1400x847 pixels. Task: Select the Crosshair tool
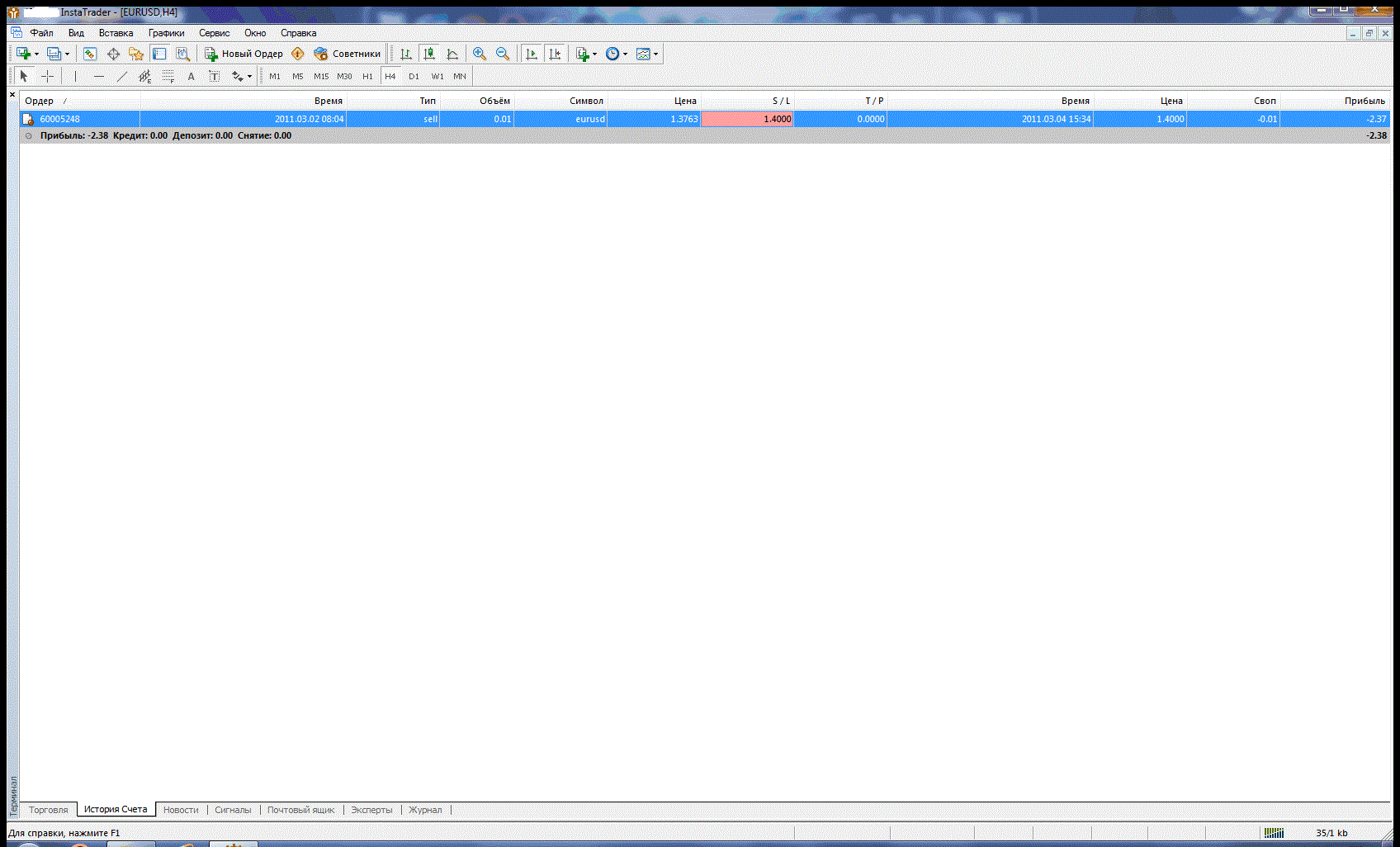[48, 76]
